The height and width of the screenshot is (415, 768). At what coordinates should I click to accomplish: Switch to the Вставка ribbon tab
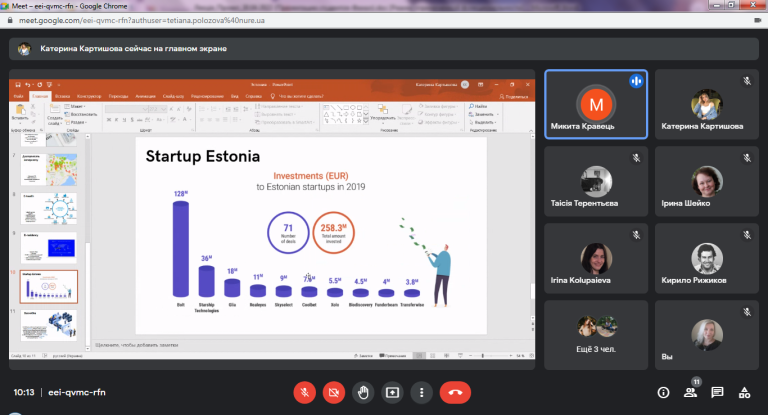click(x=62, y=97)
